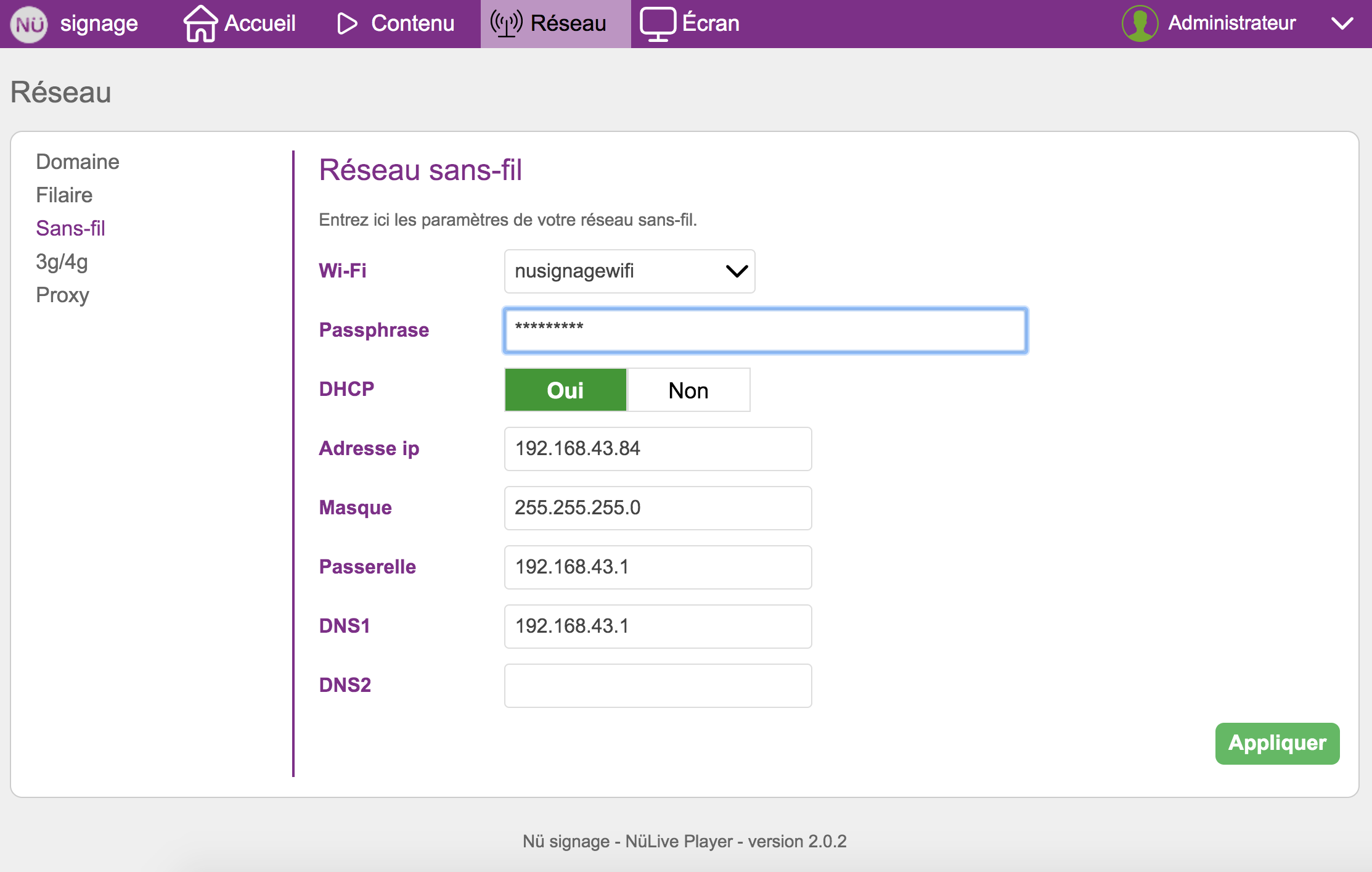Set DHCP to Oui

coord(565,390)
